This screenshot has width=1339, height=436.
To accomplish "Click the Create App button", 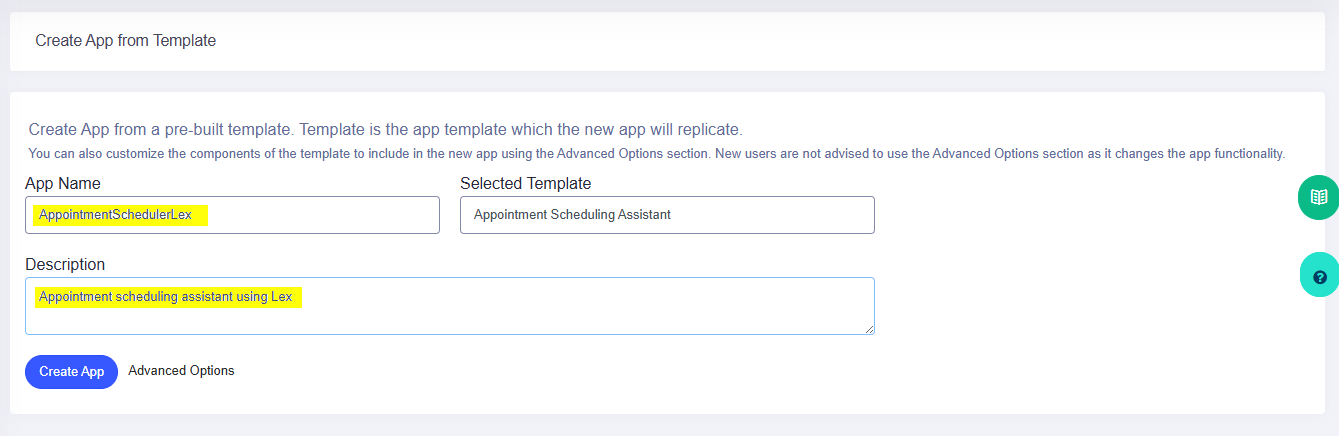I will (x=71, y=372).
